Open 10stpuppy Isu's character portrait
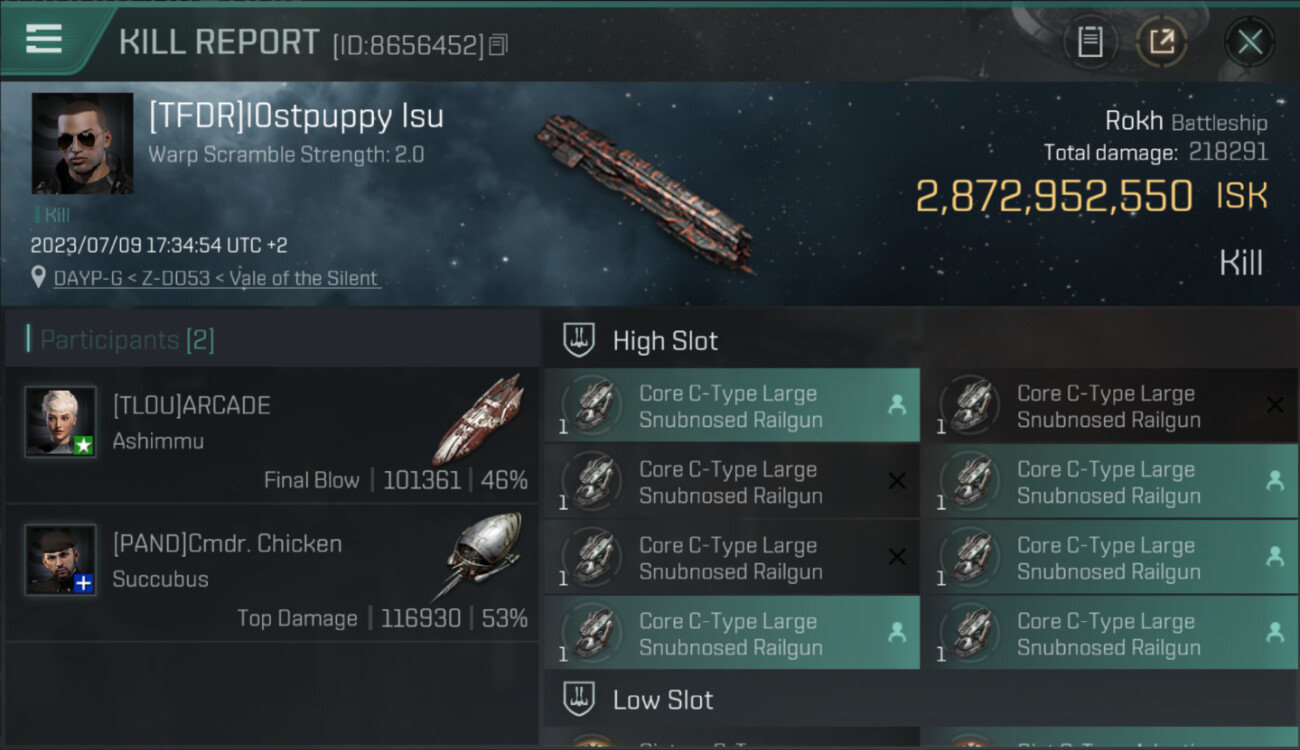The height and width of the screenshot is (750, 1300). click(x=82, y=143)
